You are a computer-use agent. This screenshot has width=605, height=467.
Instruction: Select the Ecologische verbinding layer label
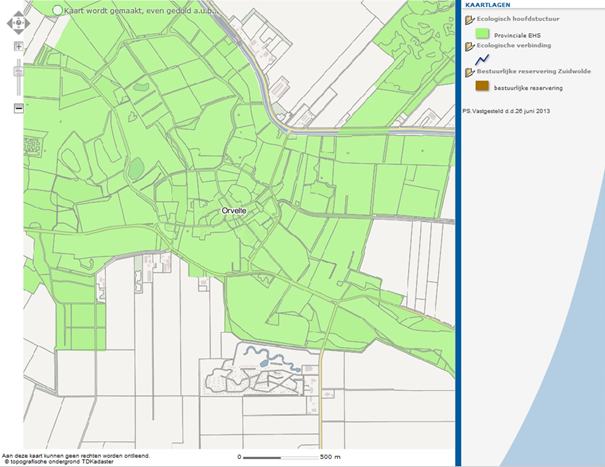click(514, 45)
